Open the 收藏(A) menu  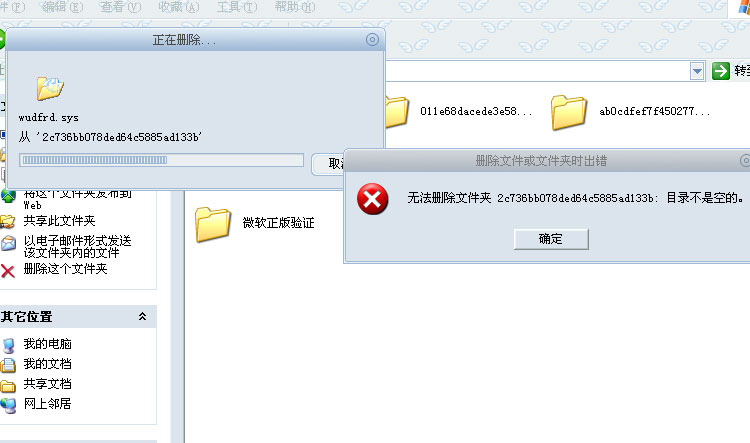point(178,7)
